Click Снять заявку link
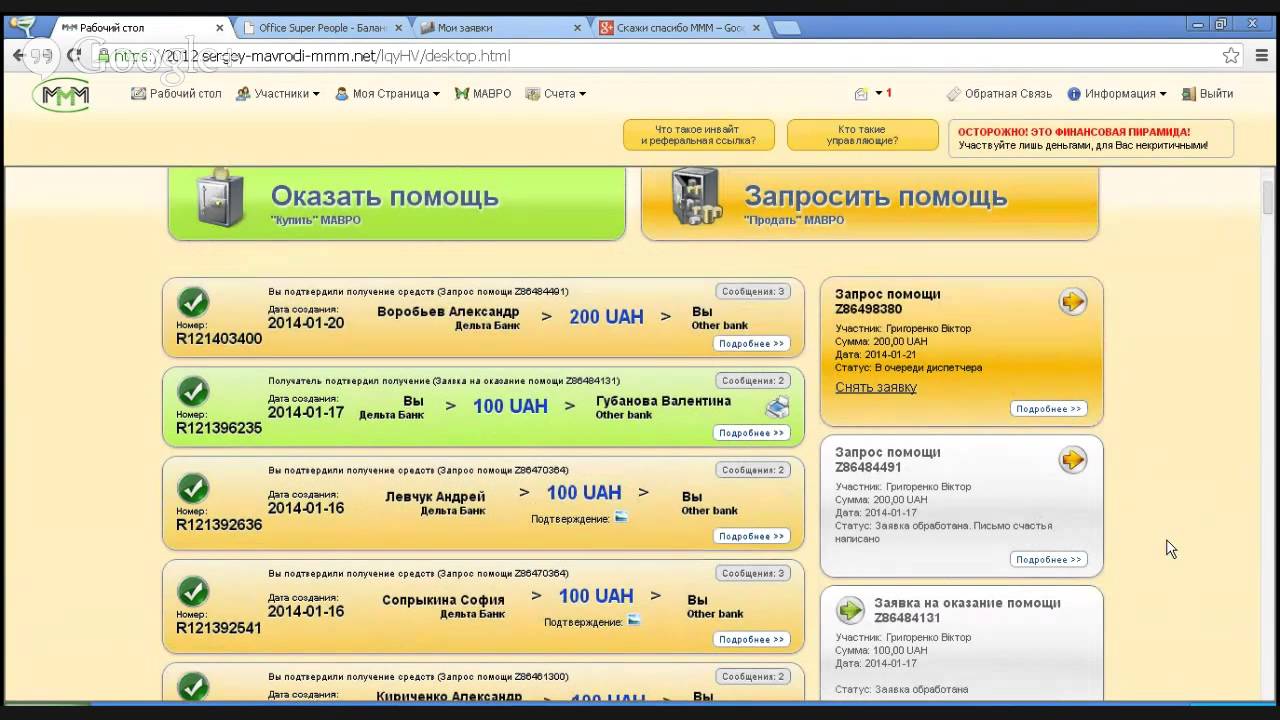Screen dimensions: 1280x720 pyautogui.click(x=876, y=387)
